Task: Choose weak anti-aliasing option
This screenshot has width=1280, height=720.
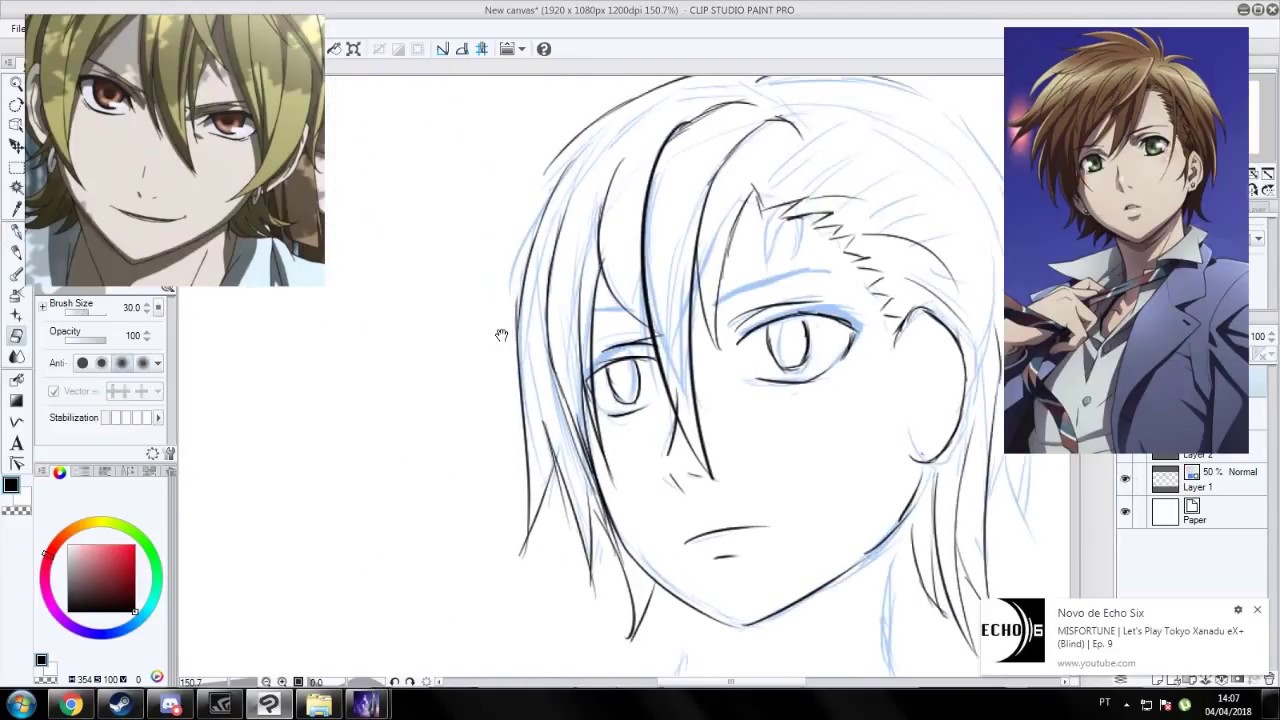Action: click(x=102, y=363)
